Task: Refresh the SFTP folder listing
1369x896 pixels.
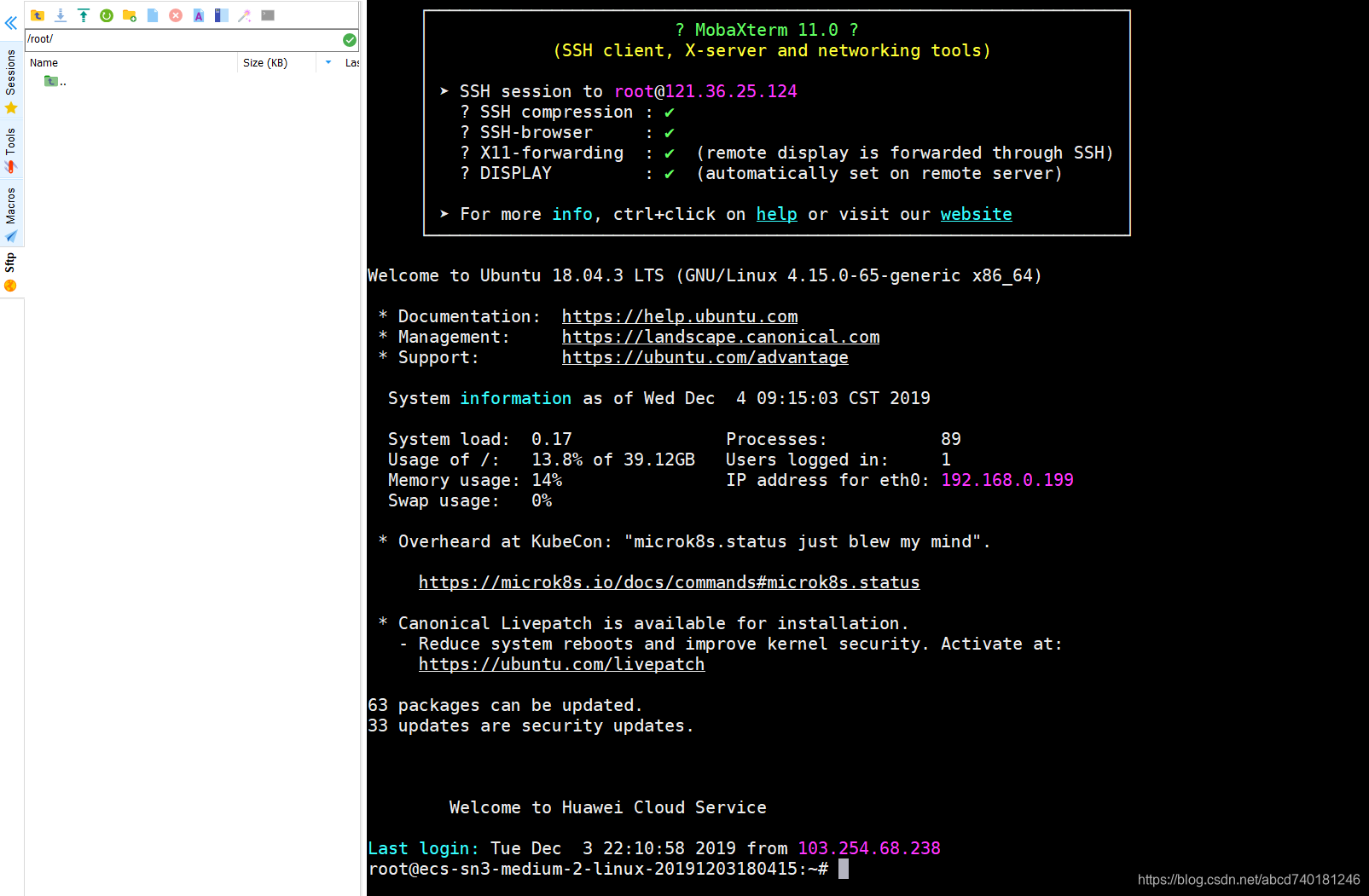Action: pyautogui.click(x=107, y=15)
